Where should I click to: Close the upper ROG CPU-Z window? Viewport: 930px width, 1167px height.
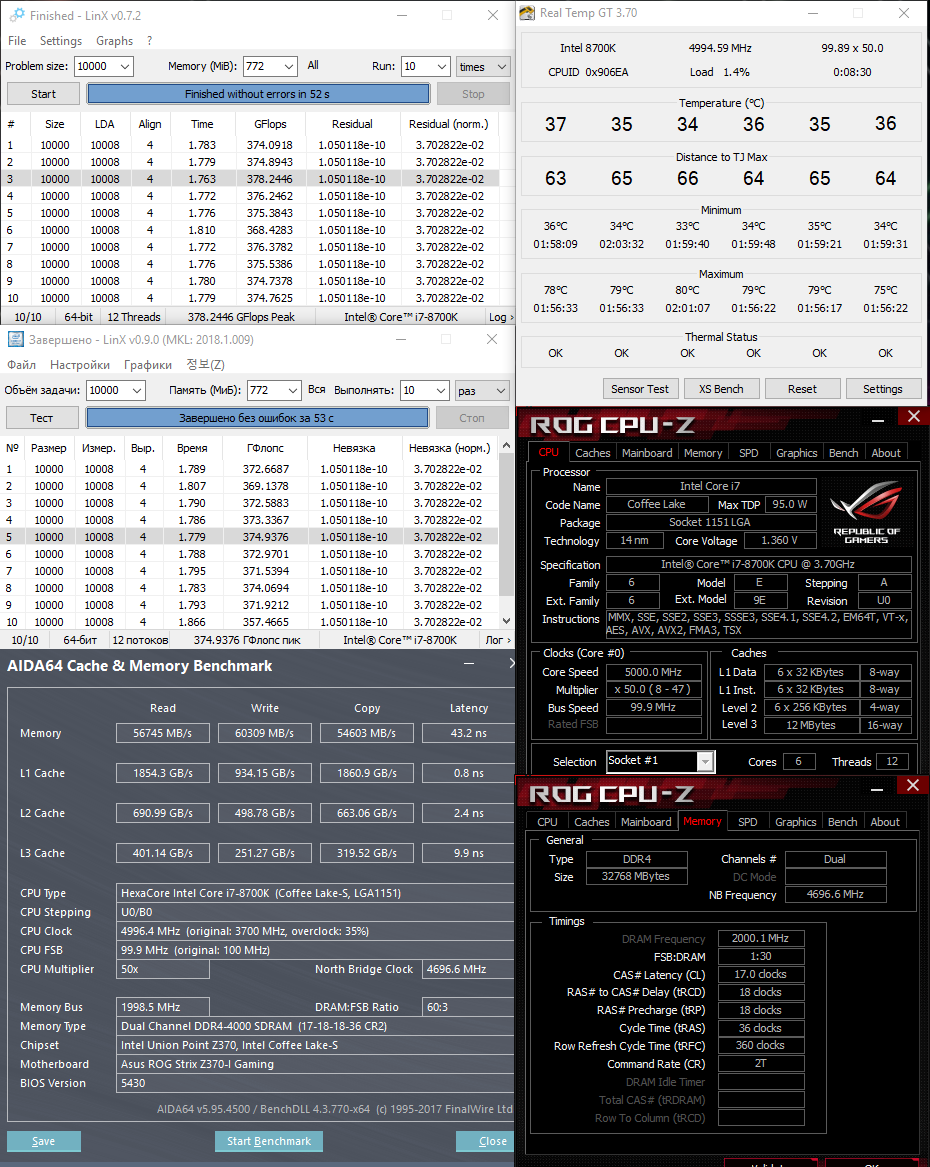(914, 417)
